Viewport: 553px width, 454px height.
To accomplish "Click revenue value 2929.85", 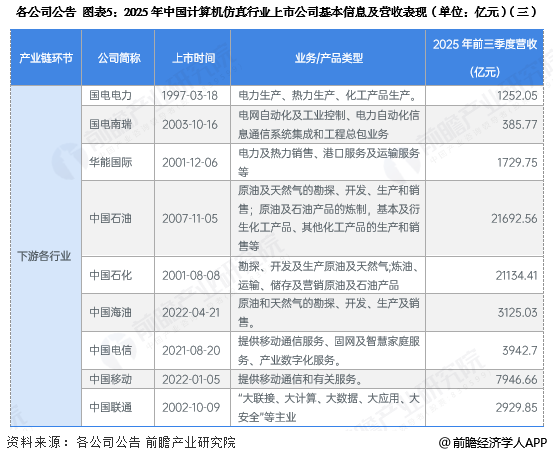I will click(517, 408).
